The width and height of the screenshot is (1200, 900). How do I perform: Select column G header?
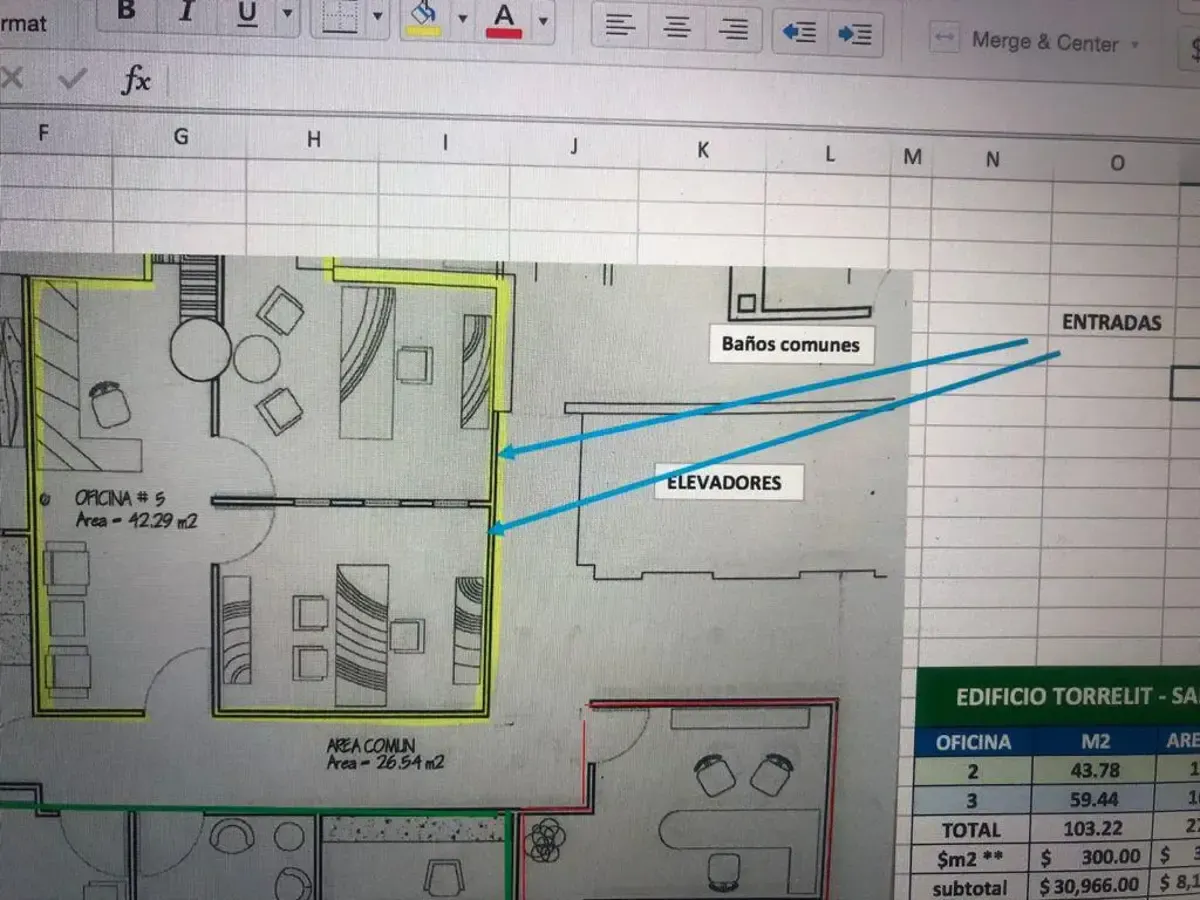pos(181,136)
